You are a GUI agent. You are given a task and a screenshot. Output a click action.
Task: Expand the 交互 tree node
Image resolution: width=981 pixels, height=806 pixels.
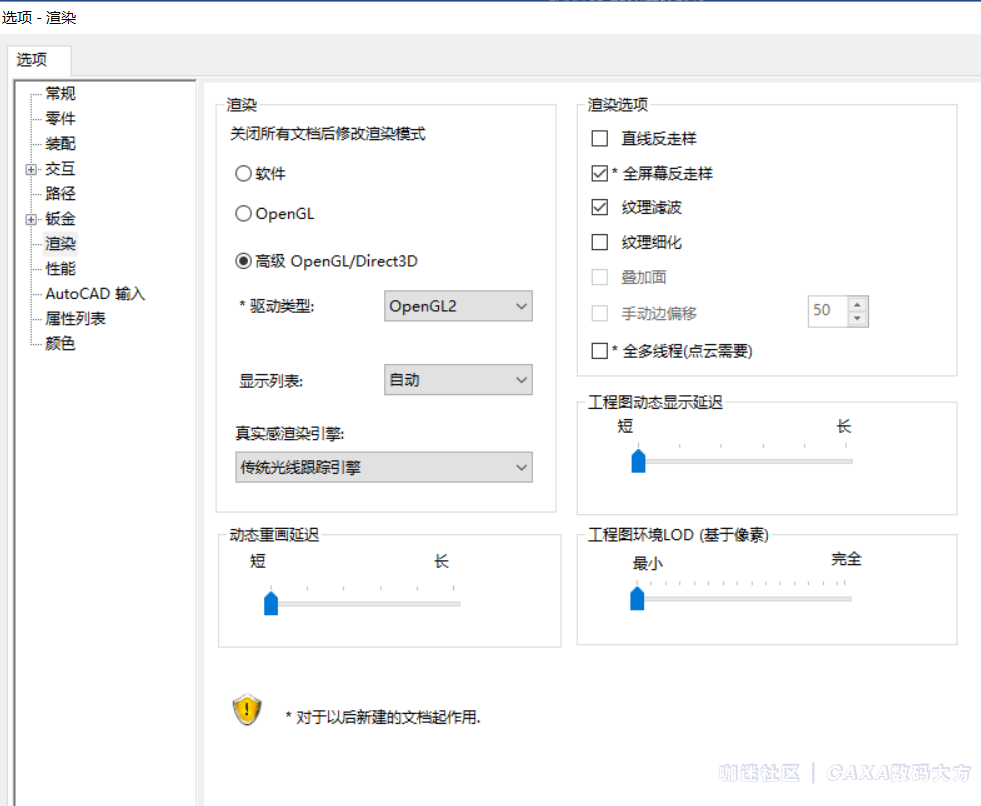[31, 169]
